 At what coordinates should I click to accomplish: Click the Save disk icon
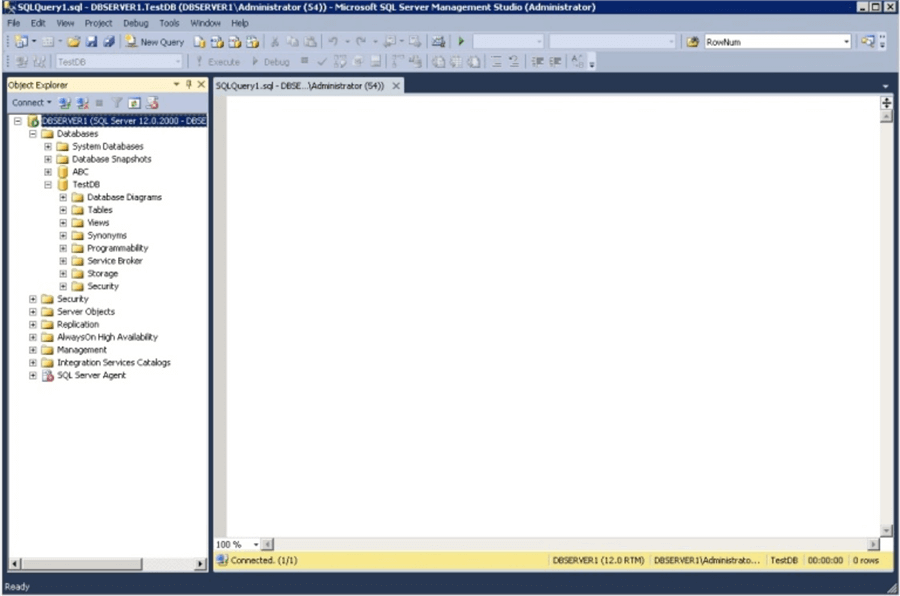[x=91, y=42]
